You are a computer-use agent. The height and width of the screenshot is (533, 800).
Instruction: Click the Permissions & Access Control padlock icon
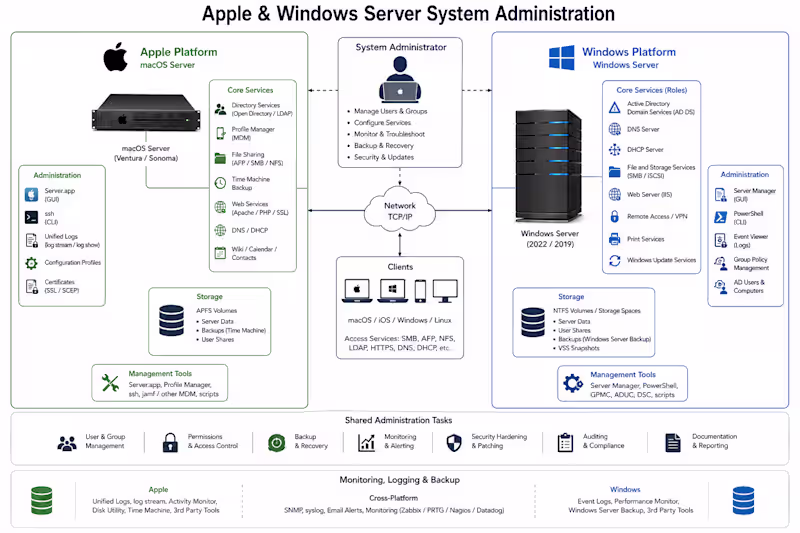click(170, 442)
